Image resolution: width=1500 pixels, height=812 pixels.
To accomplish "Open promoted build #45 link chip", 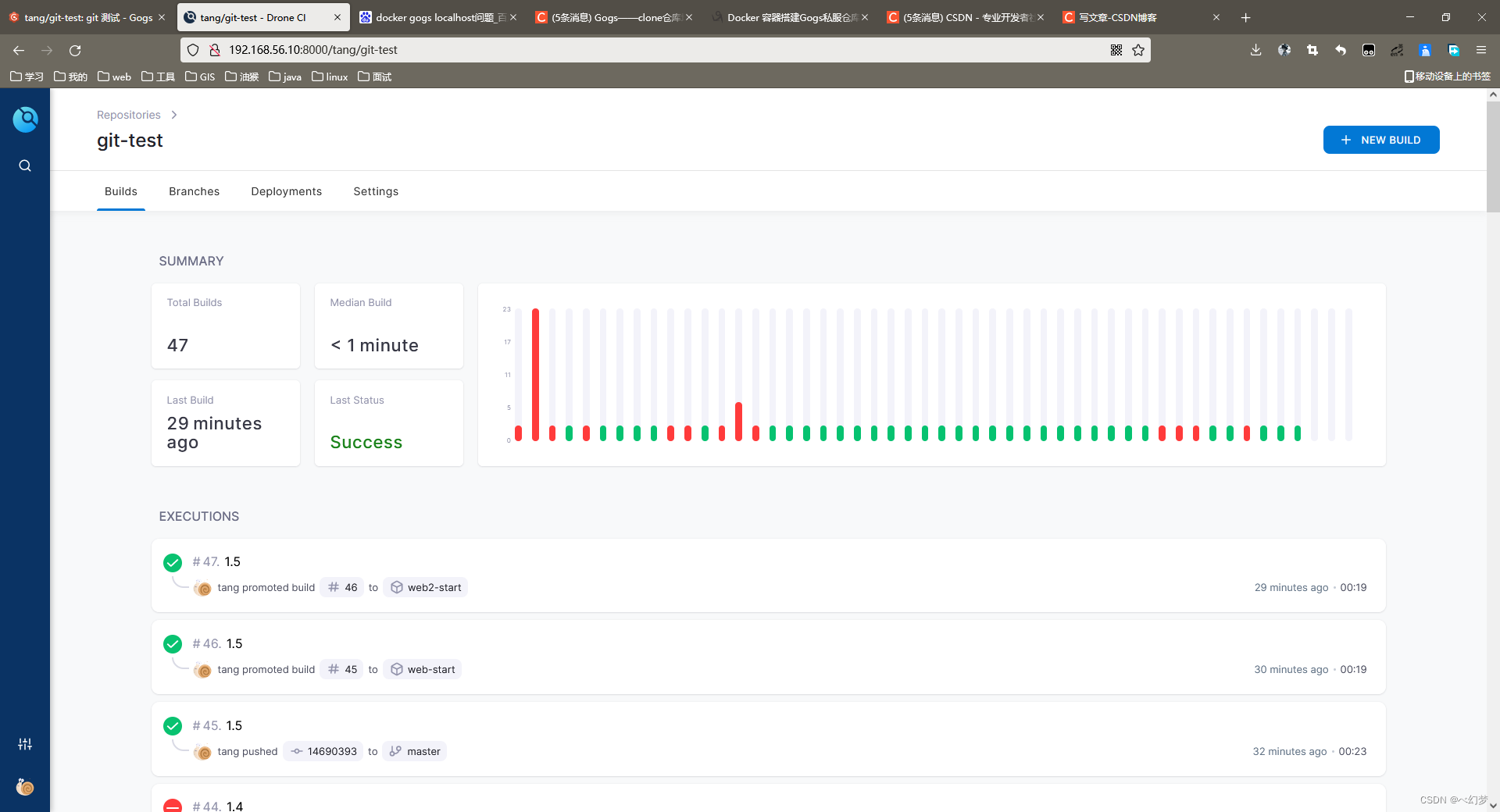I will (342, 669).
